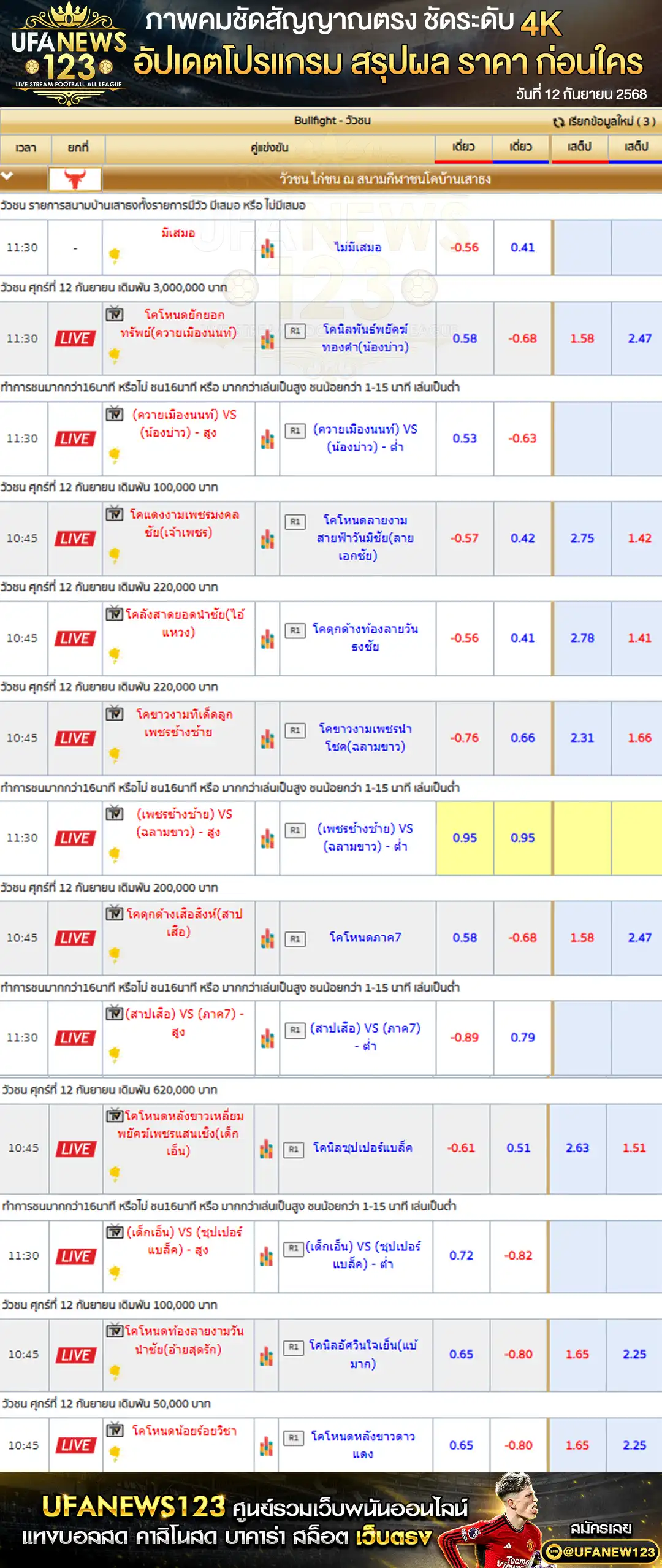
Task: Click the @UFANEWS123 LINE signup button
Action: pyautogui.click(x=599, y=1551)
